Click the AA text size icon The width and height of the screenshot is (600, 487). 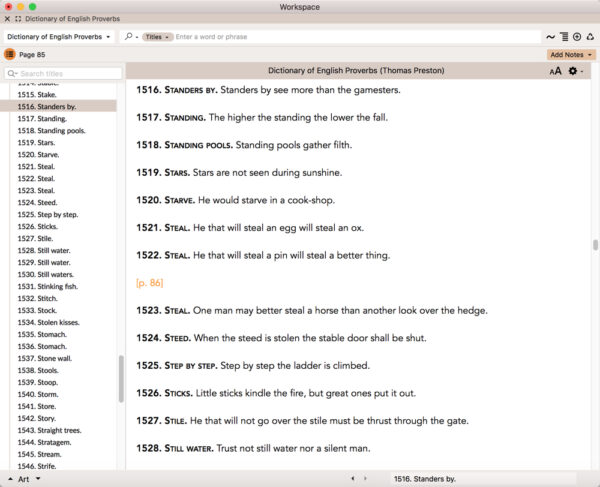[x=555, y=71]
